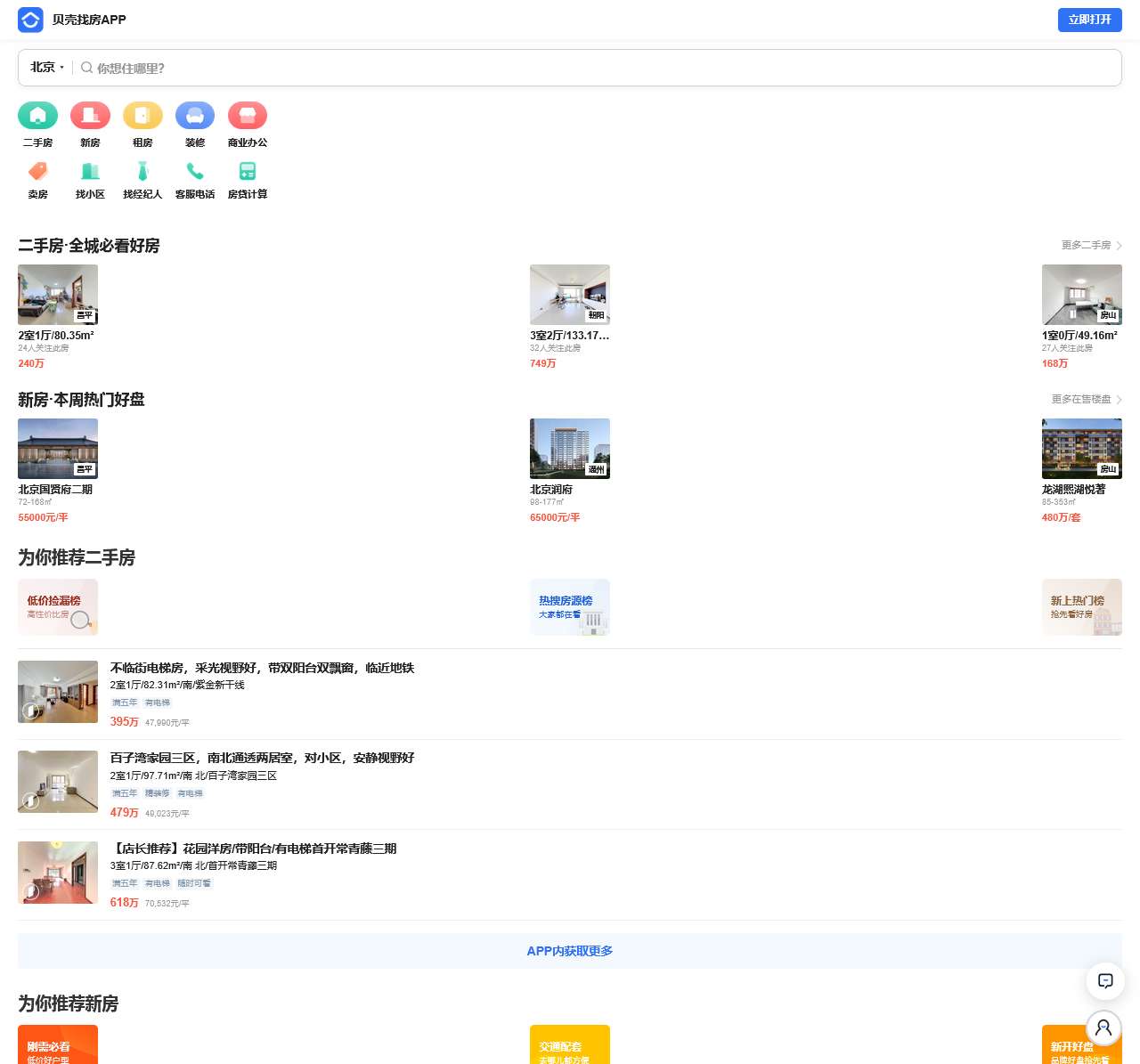Open 交通配套 new home card

pyautogui.click(x=570, y=1044)
